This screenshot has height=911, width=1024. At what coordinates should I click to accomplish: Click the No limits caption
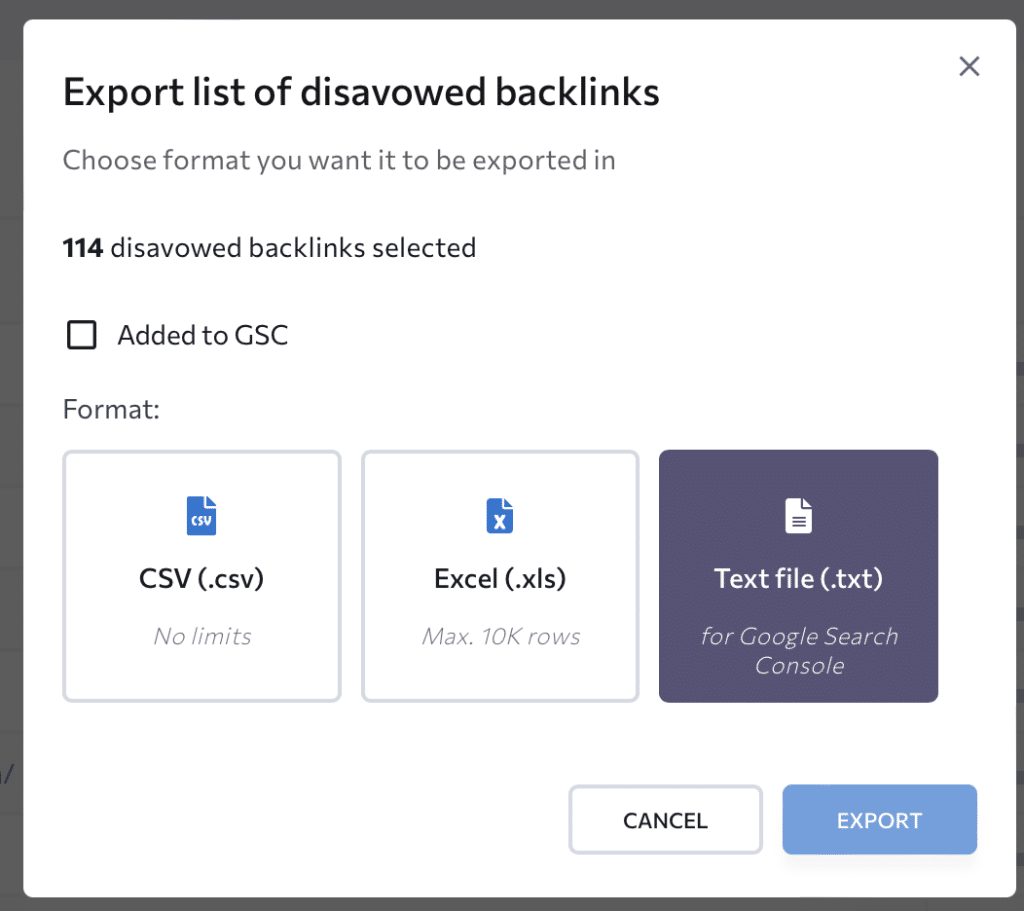202,636
